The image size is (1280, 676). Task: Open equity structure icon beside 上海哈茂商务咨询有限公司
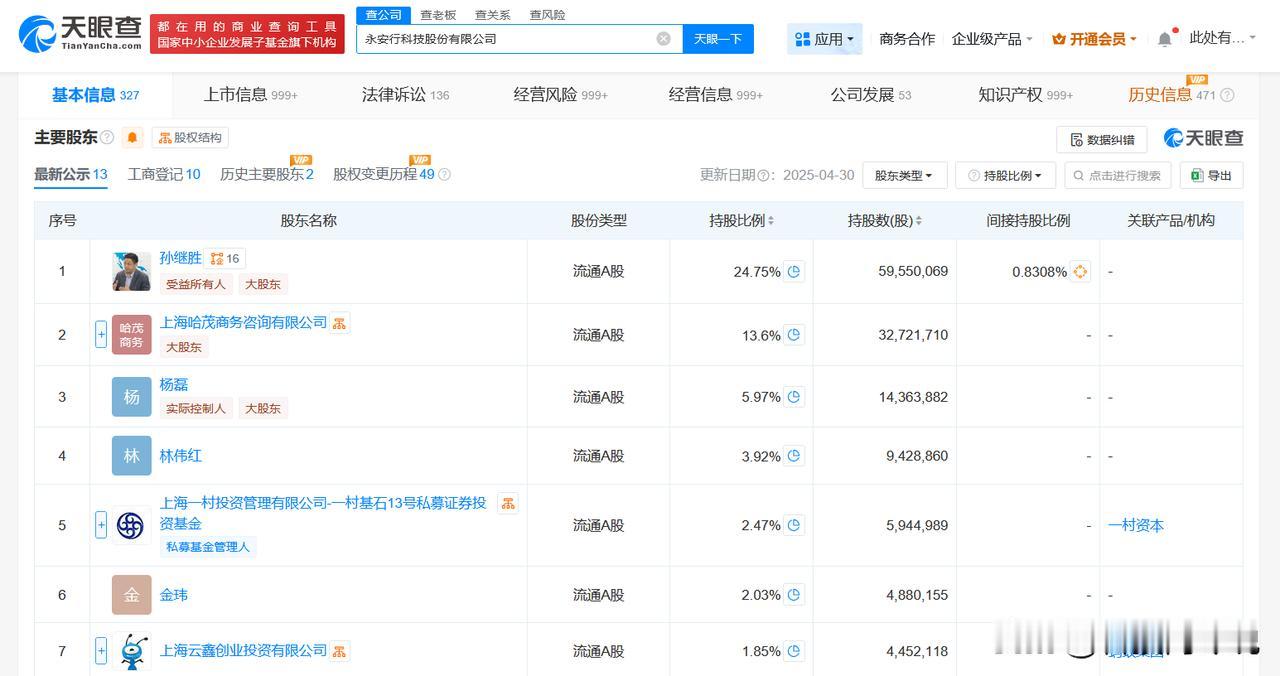[340, 323]
